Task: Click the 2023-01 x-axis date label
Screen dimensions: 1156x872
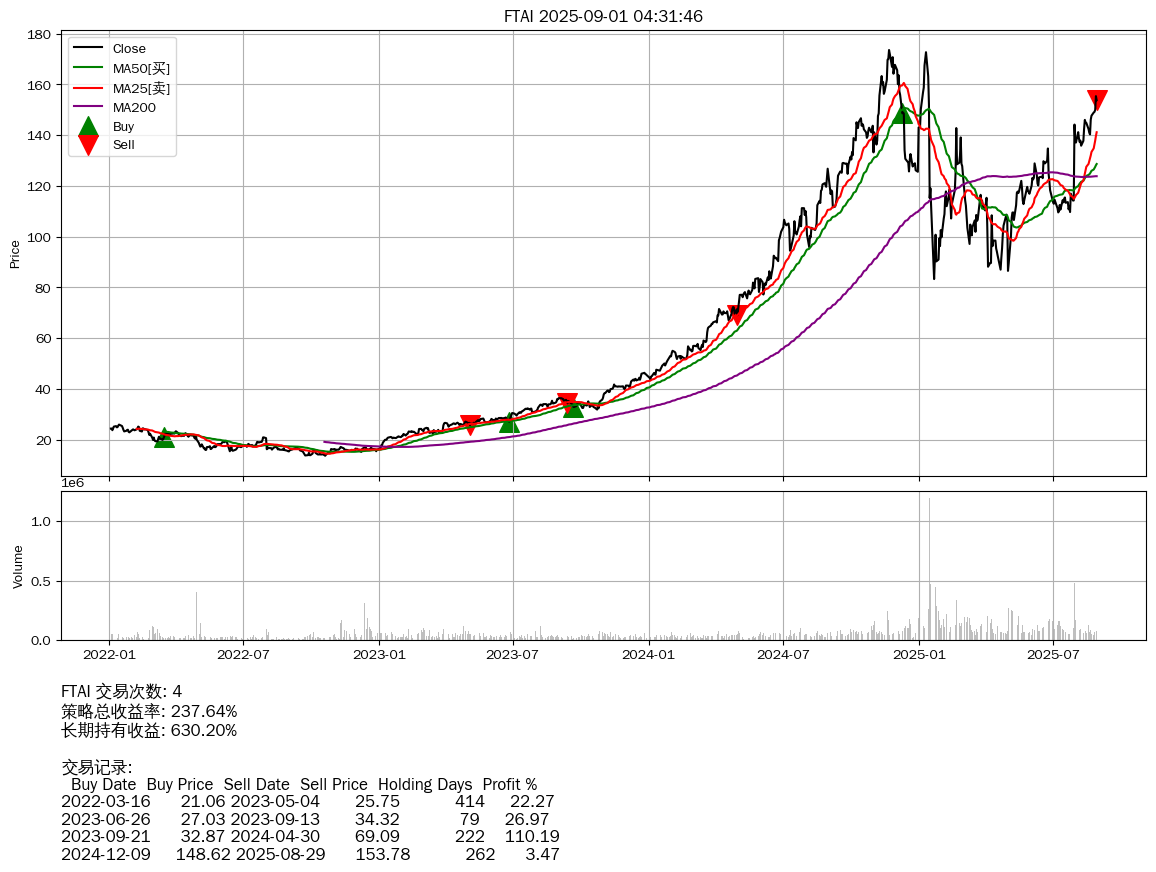Action: (x=379, y=655)
